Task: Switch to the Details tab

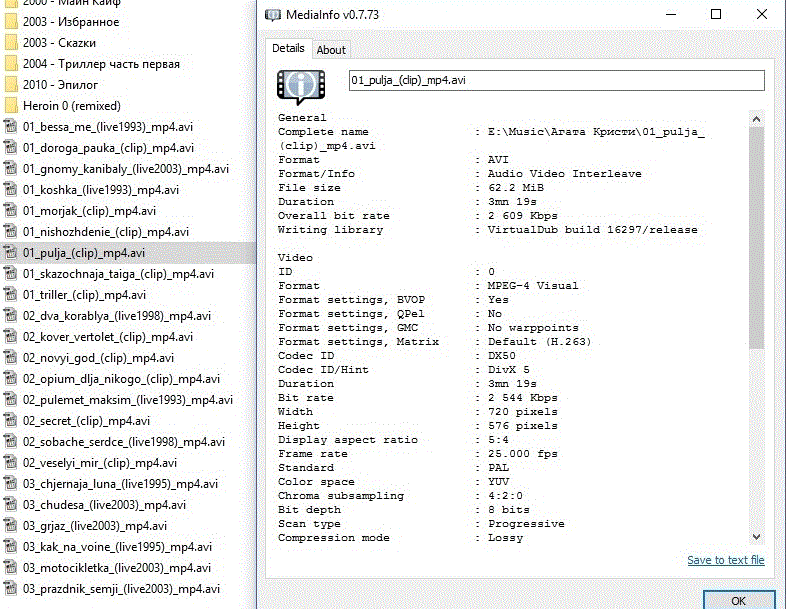Action: 288,49
